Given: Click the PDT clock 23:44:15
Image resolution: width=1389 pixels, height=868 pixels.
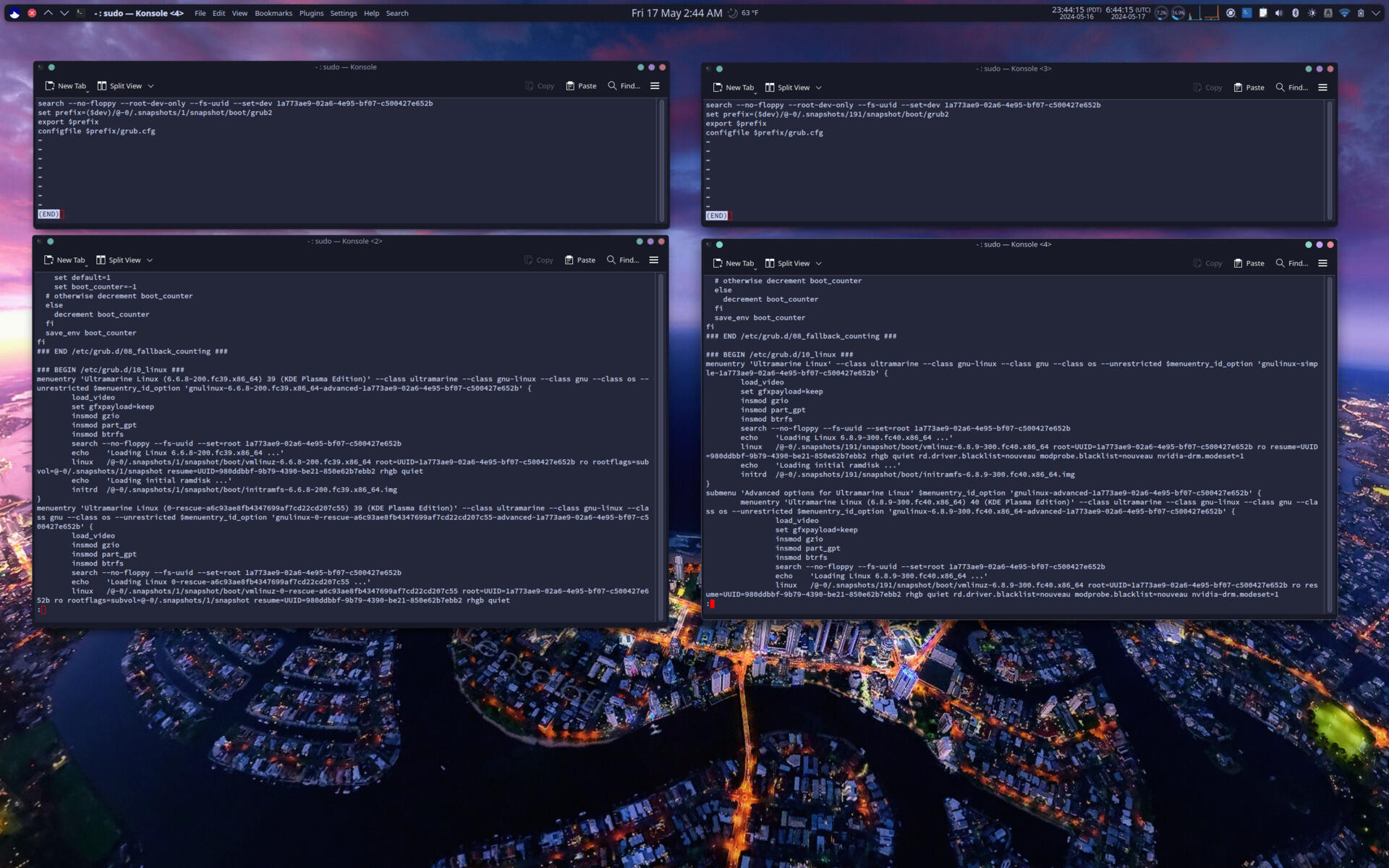Looking at the screenshot, I should click(x=1076, y=13).
